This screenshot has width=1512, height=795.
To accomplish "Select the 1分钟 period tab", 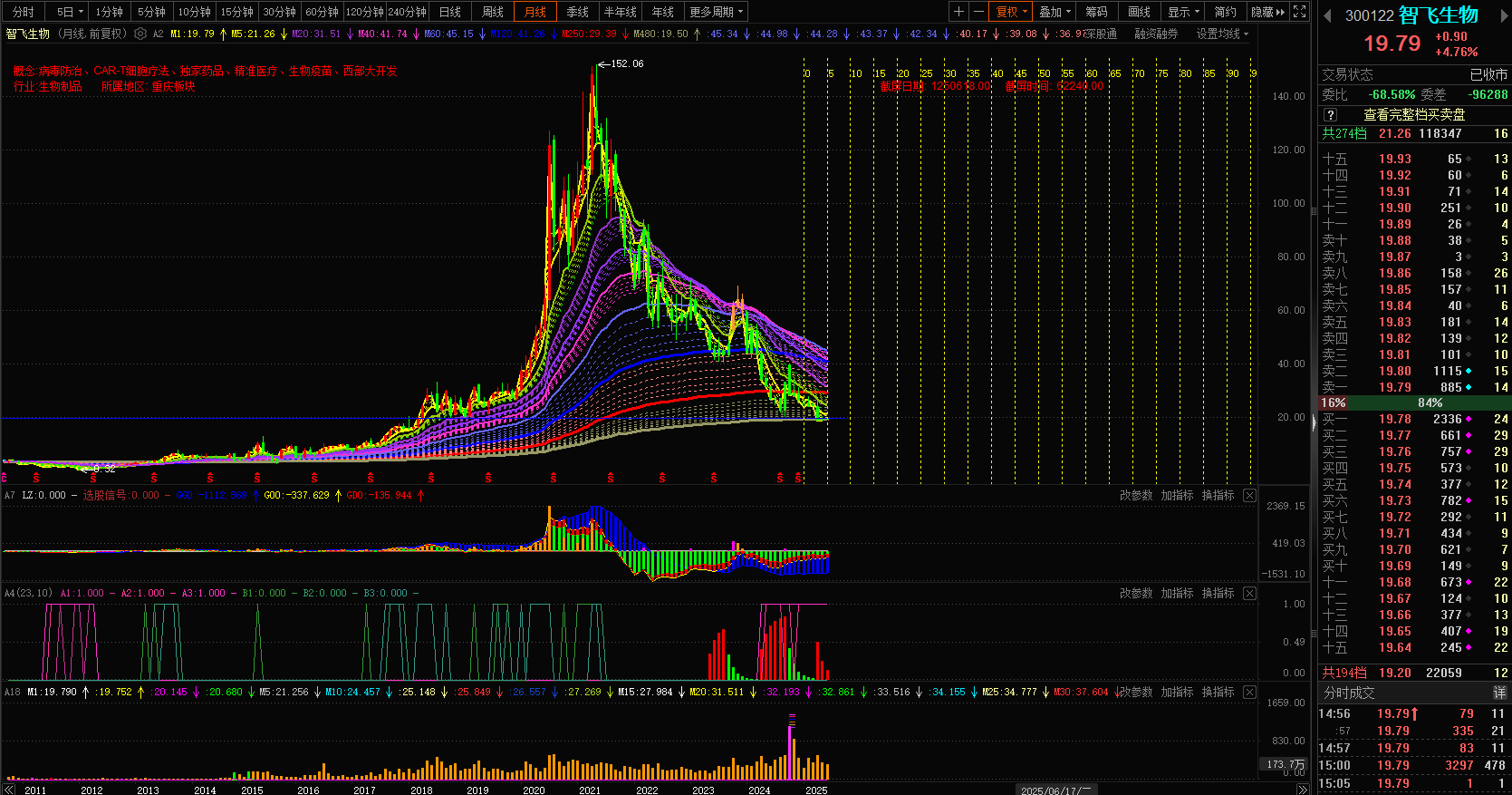I will click(109, 12).
